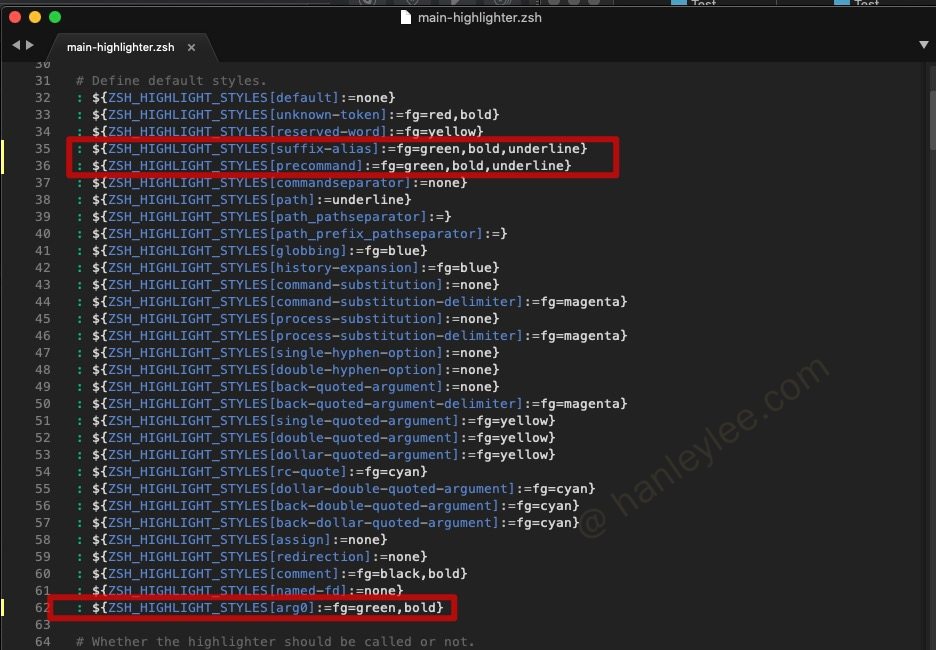The image size is (936, 650).
Task: Click the next tab right arrow
Action: tap(30, 46)
